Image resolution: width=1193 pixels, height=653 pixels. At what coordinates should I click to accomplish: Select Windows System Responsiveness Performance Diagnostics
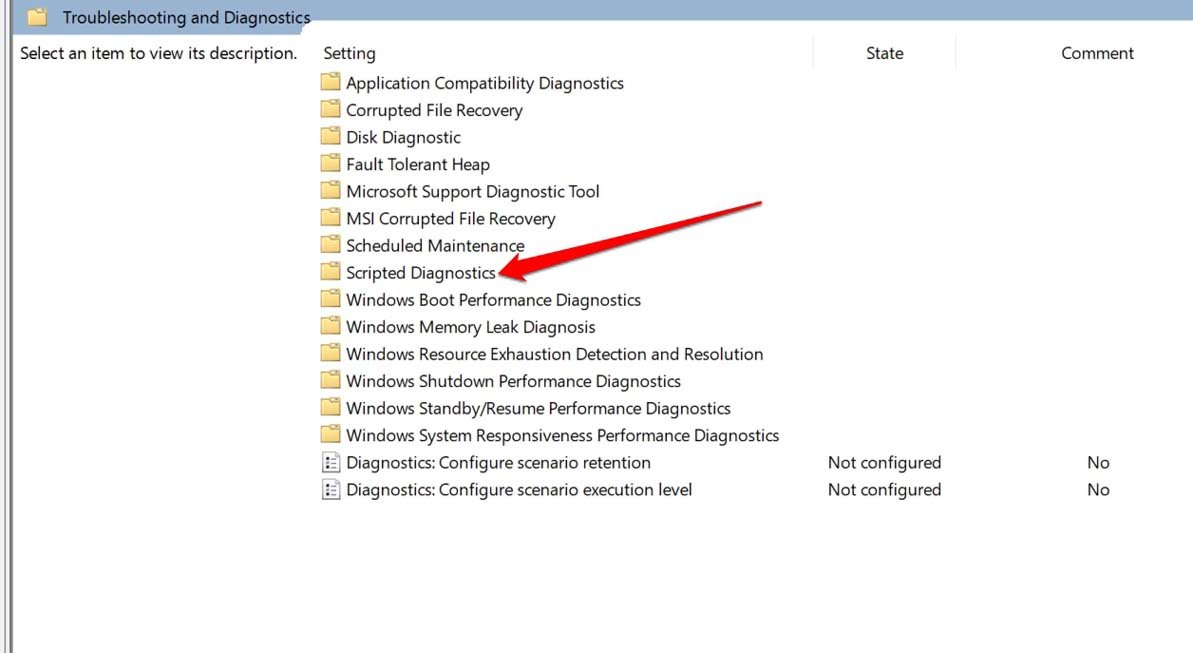tap(562, 434)
